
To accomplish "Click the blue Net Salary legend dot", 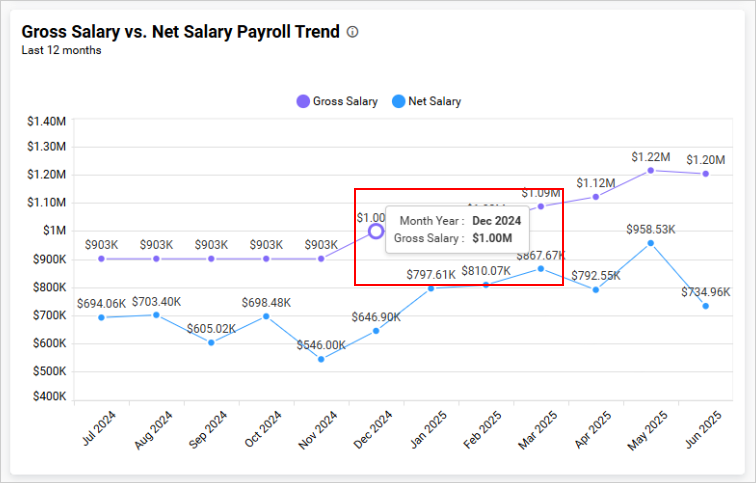I will (399, 101).
